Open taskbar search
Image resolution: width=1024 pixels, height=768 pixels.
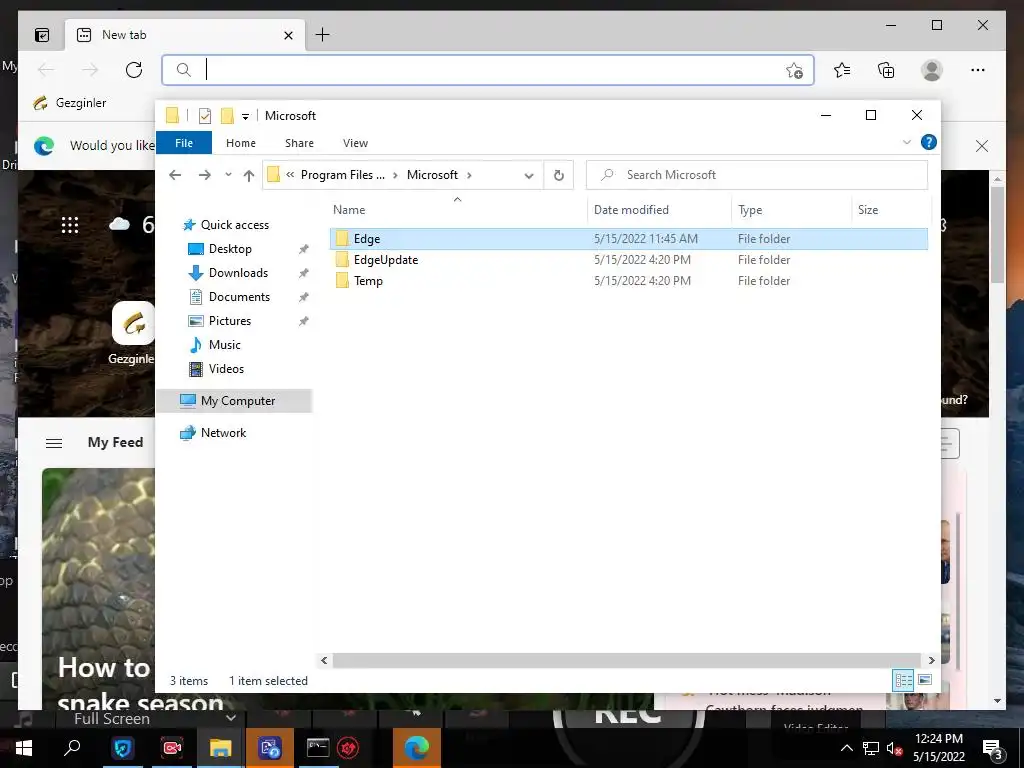tap(72, 748)
